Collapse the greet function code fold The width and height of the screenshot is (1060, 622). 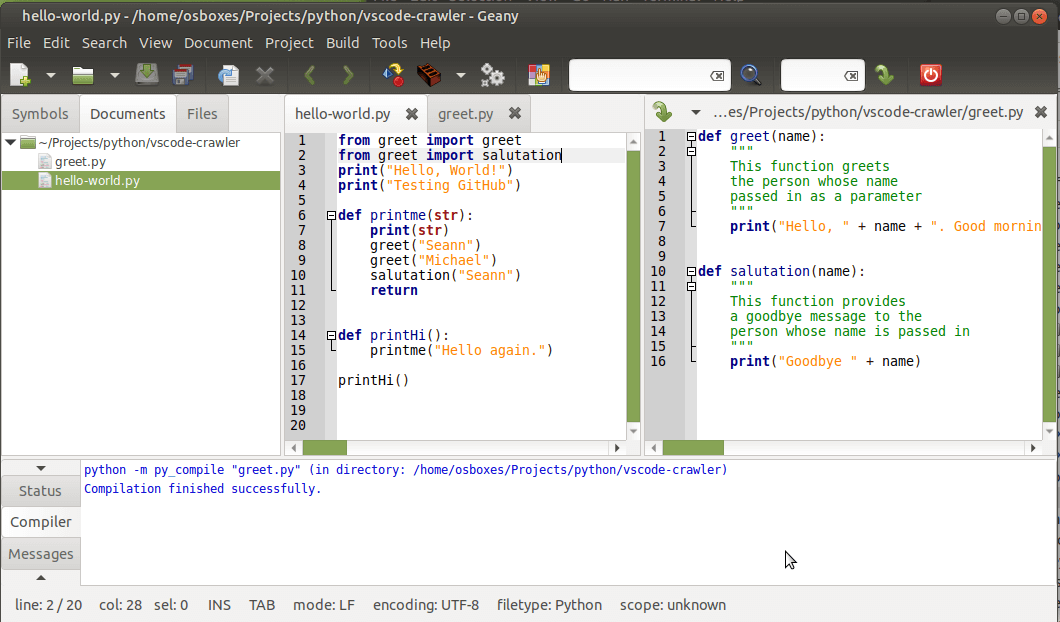pos(691,137)
